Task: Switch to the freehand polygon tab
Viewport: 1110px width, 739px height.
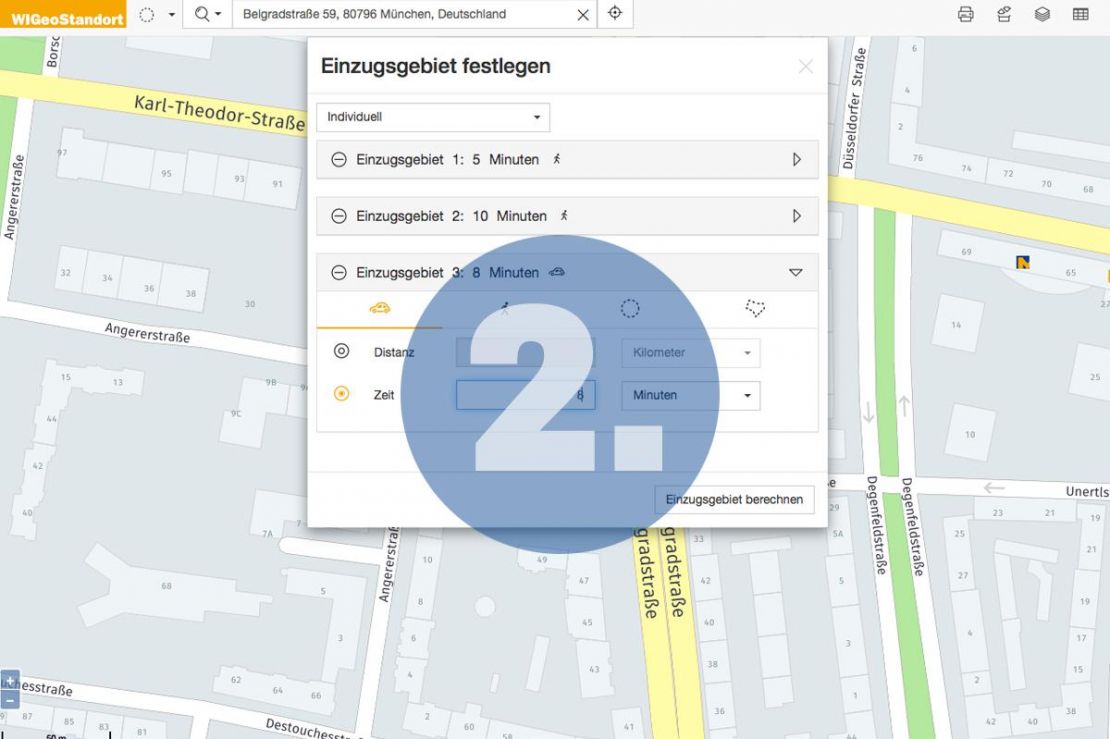Action: (755, 308)
